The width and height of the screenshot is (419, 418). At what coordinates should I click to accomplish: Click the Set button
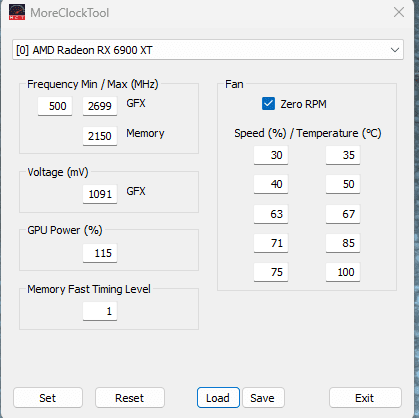[48, 398]
